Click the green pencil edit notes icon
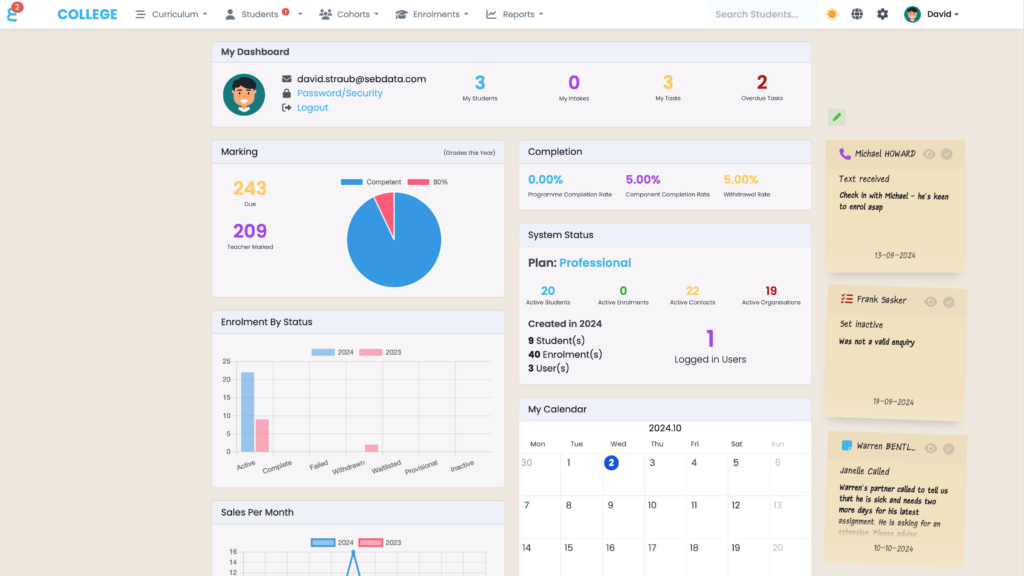1024x576 pixels. (837, 117)
